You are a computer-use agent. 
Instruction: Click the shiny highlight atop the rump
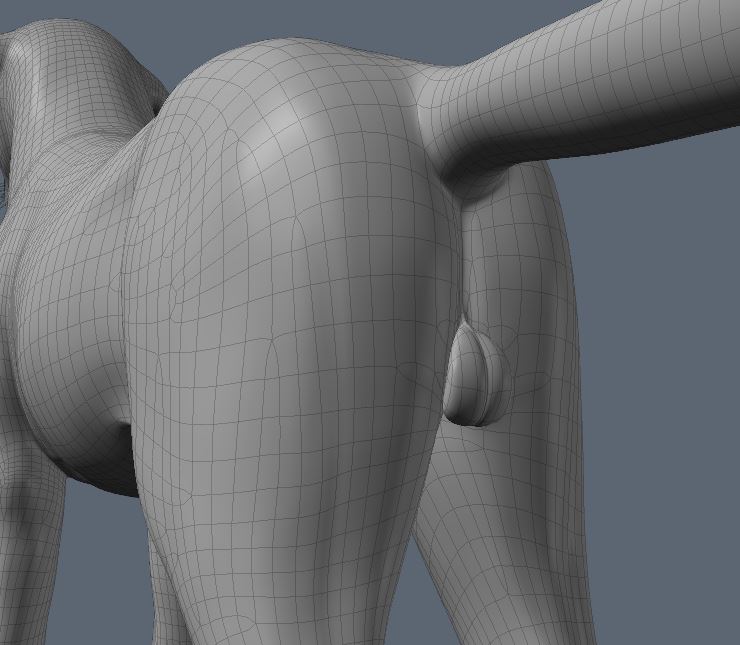pyautogui.click(x=290, y=110)
